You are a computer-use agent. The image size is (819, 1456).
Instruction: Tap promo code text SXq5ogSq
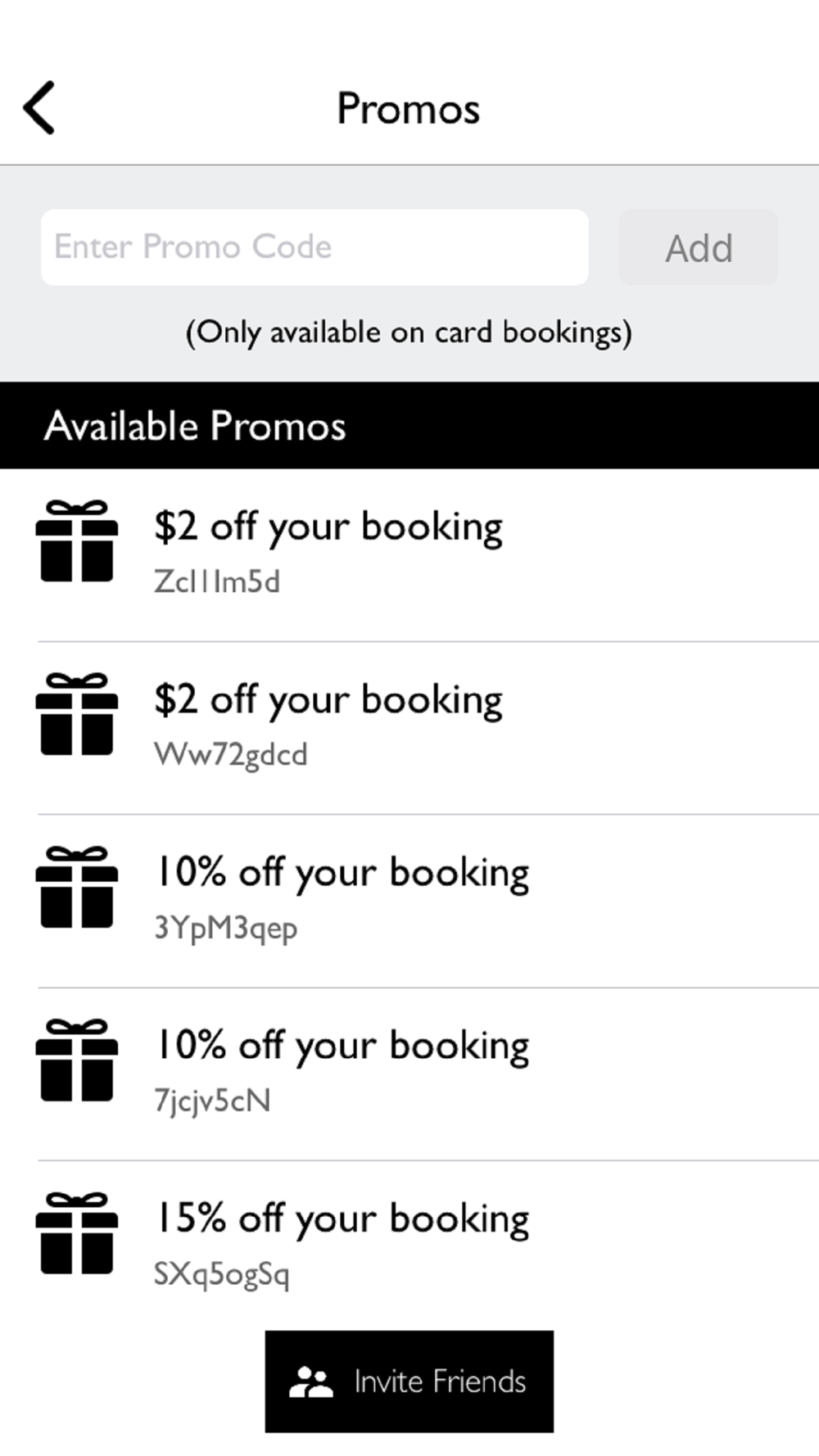click(x=222, y=1274)
